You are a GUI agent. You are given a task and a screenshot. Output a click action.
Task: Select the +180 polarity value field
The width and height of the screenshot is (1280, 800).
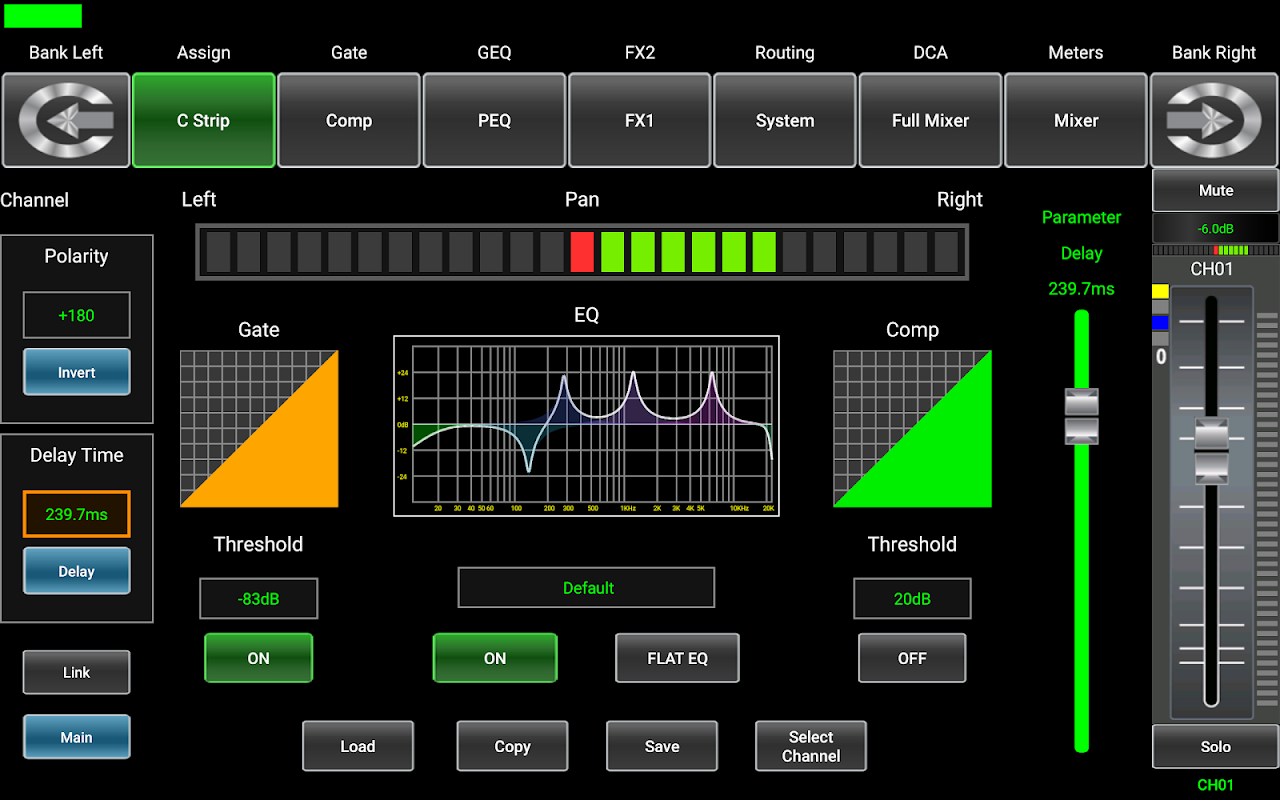tap(77, 315)
